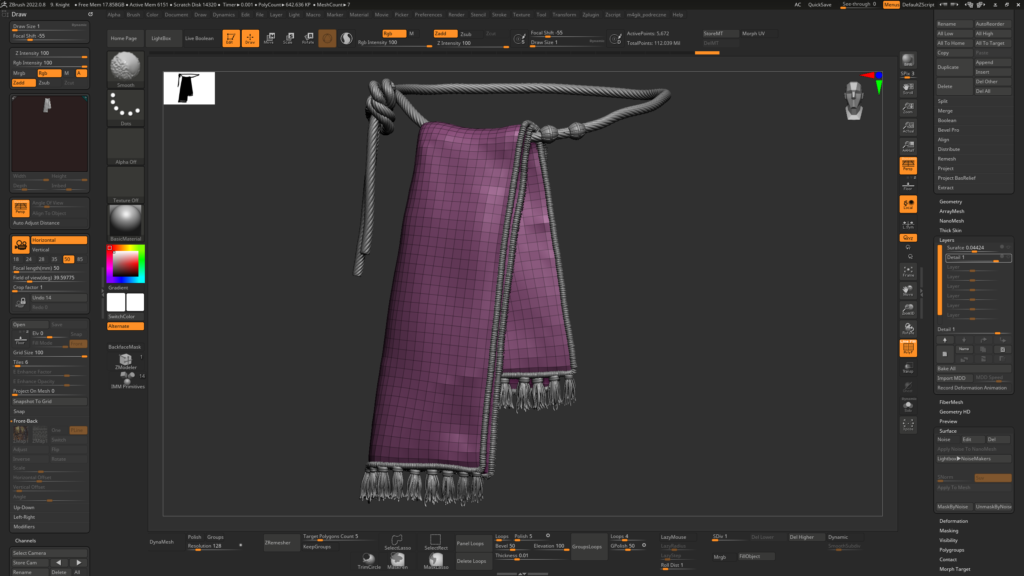Expand the Deformation section
The image size is (1024, 576).
[x=953, y=521]
